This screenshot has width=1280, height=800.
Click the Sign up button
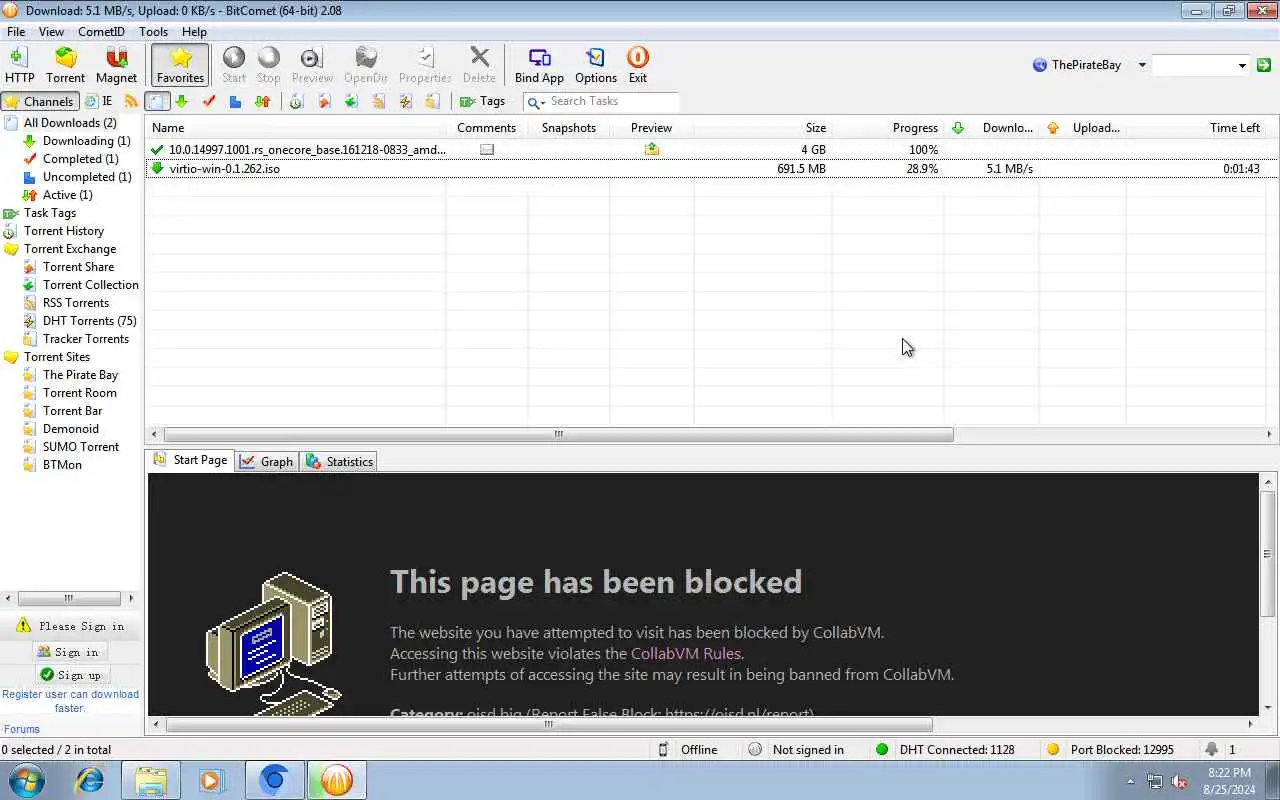[70, 675]
